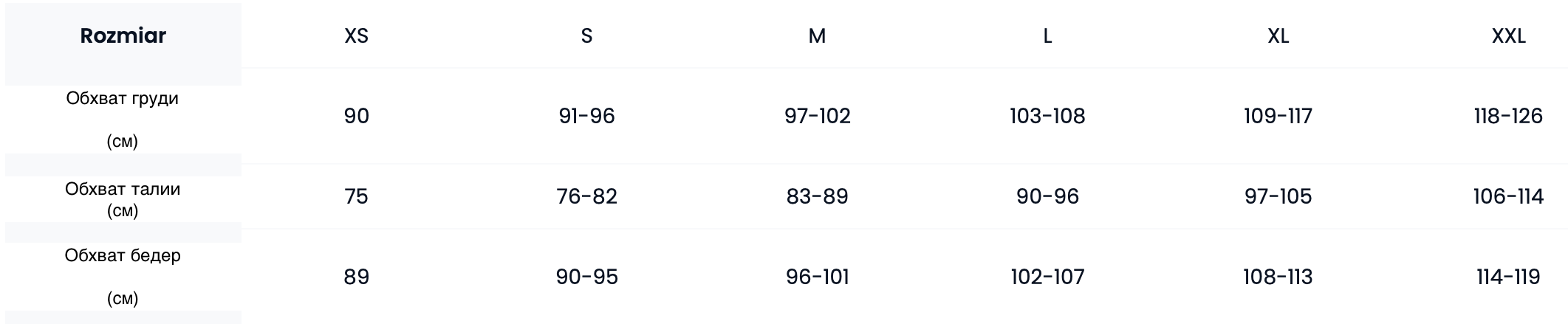Select the XL size column header
Viewport: 1568px width, 335px height.
tap(1278, 35)
